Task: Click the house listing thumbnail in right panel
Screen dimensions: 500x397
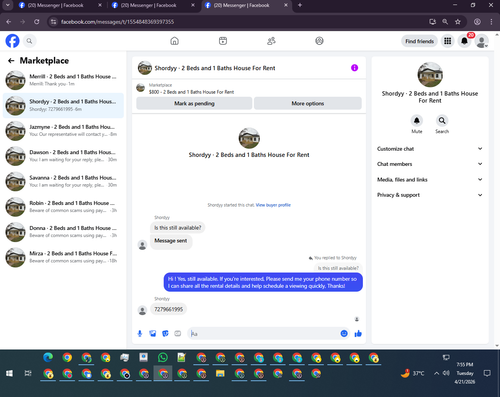Action: [430, 74]
